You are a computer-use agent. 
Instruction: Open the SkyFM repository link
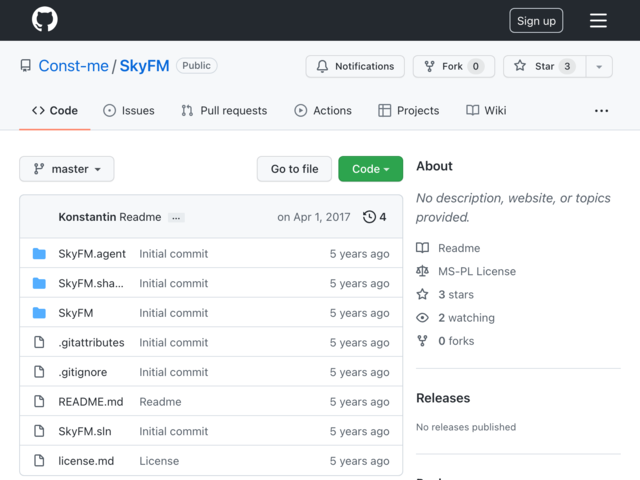144,66
